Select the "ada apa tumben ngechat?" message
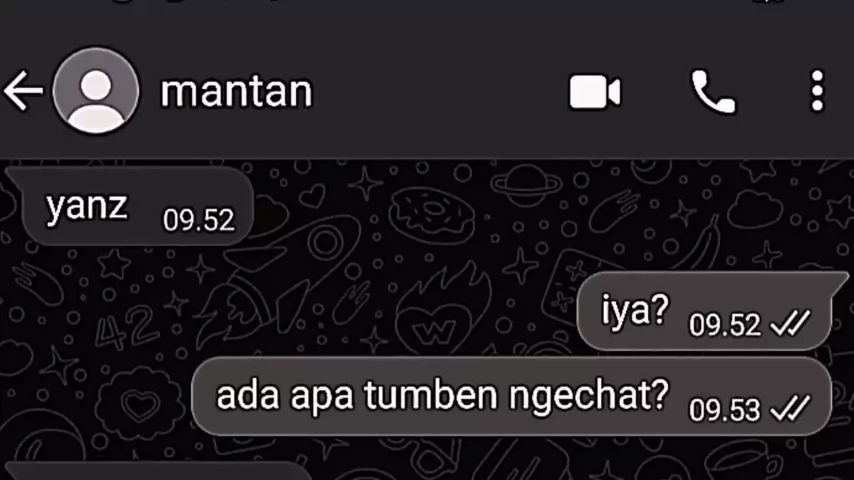Image resolution: width=854 pixels, height=480 pixels. (511, 396)
